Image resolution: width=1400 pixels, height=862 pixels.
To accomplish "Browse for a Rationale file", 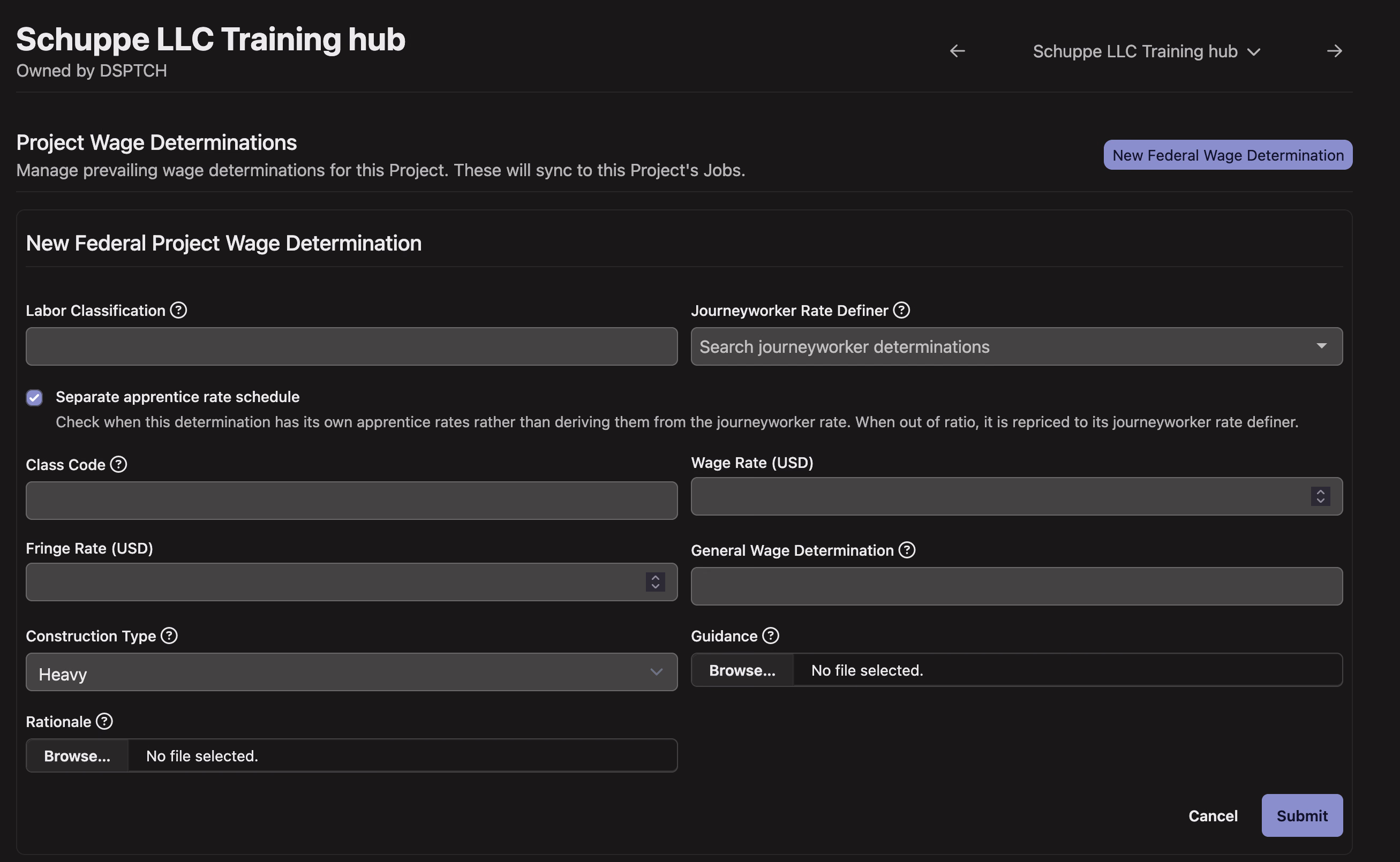I will (x=77, y=755).
